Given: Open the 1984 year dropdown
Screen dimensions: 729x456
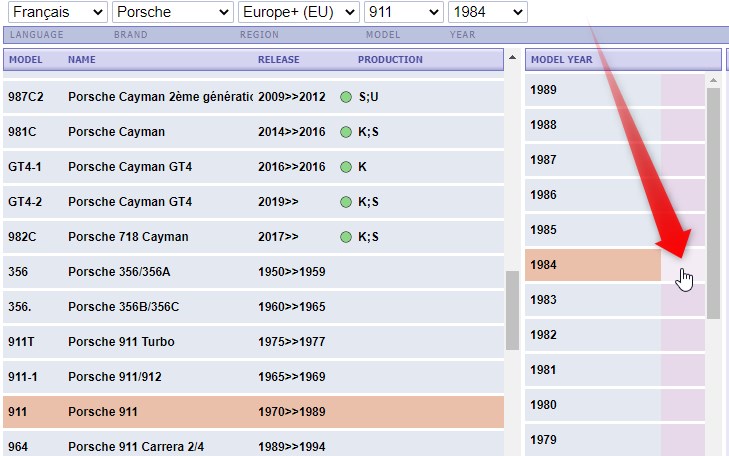Looking at the screenshot, I should pos(488,12).
